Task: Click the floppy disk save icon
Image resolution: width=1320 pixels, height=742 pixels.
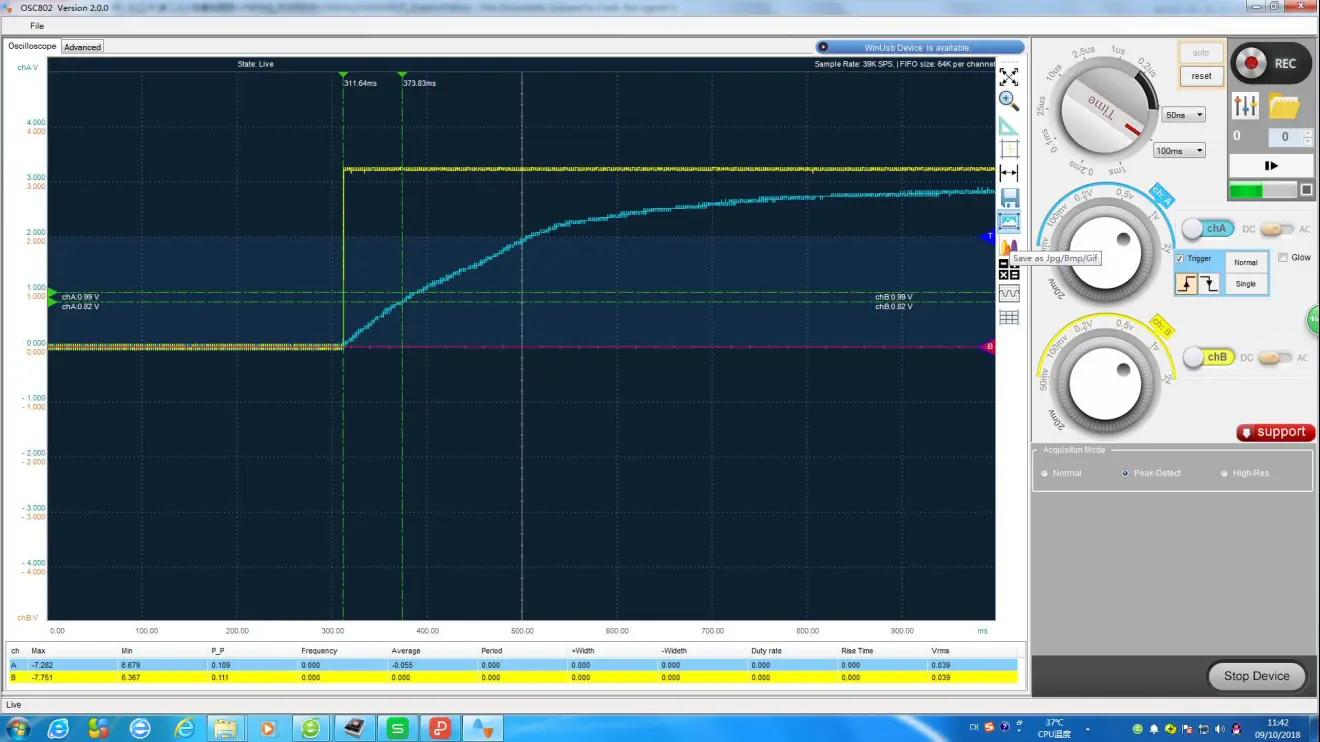Action: pos(1009,198)
